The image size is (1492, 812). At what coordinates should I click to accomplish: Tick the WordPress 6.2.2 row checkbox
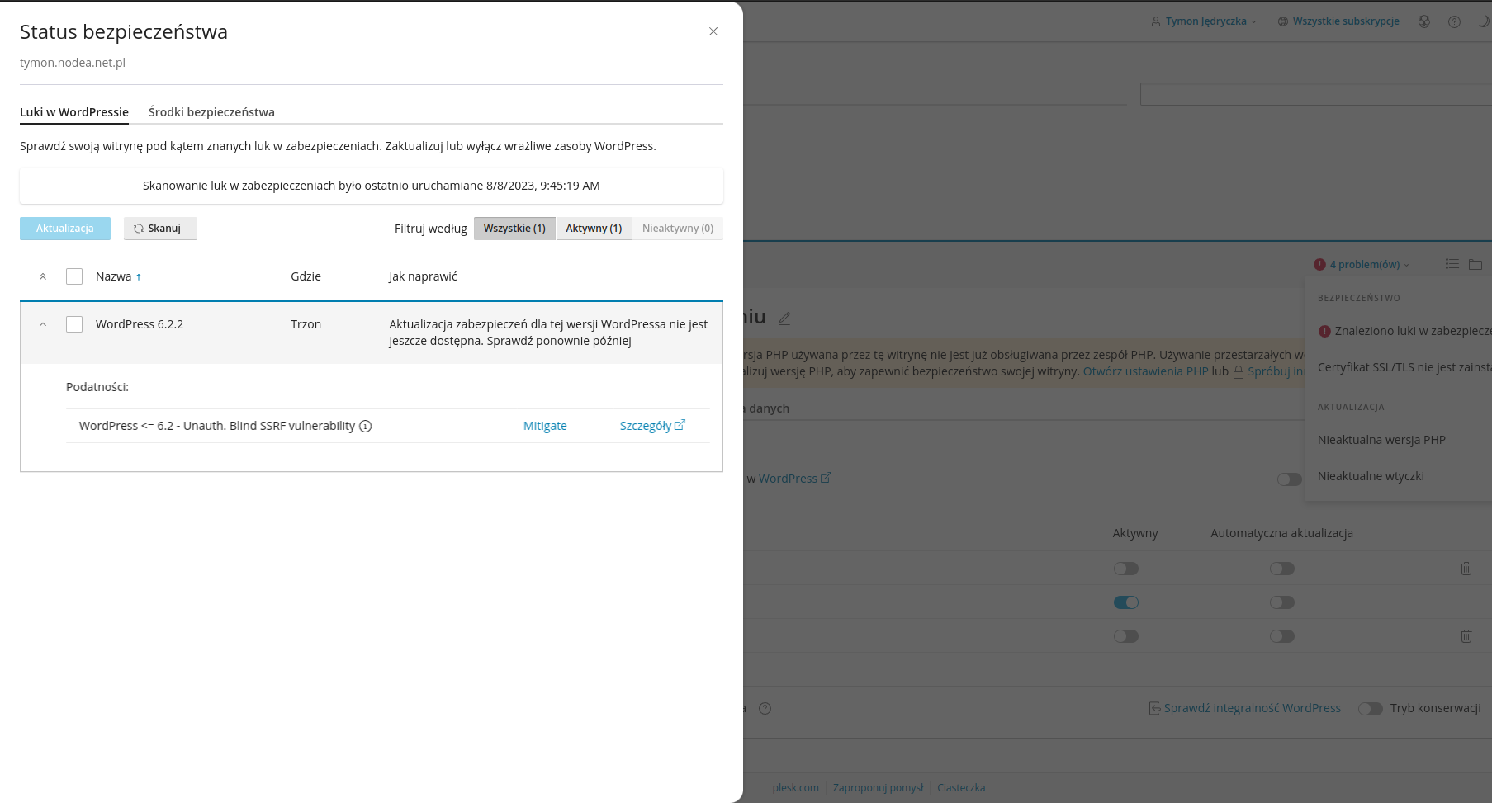74,324
